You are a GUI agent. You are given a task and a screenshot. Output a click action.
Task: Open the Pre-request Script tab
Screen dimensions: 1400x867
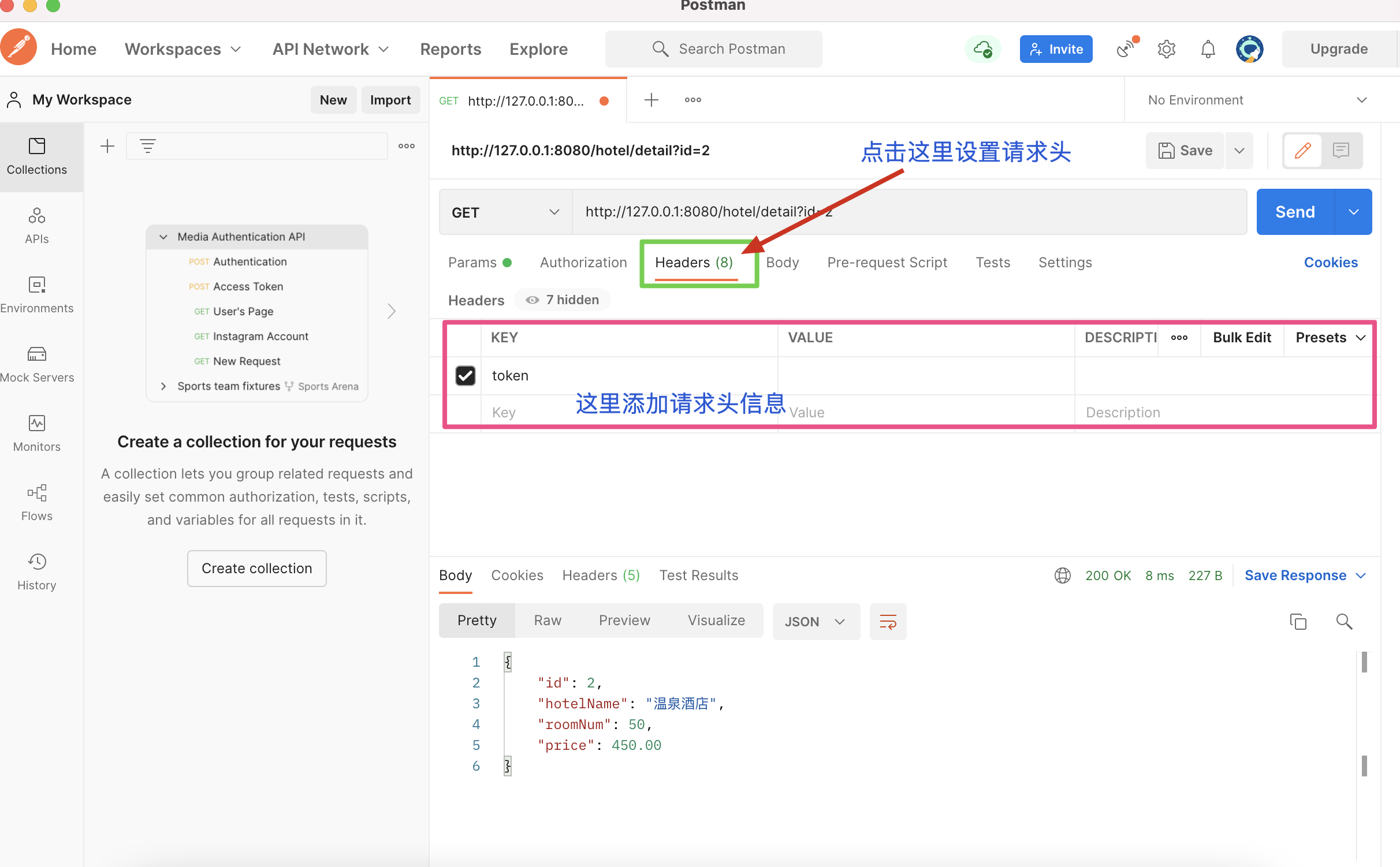pos(887,263)
